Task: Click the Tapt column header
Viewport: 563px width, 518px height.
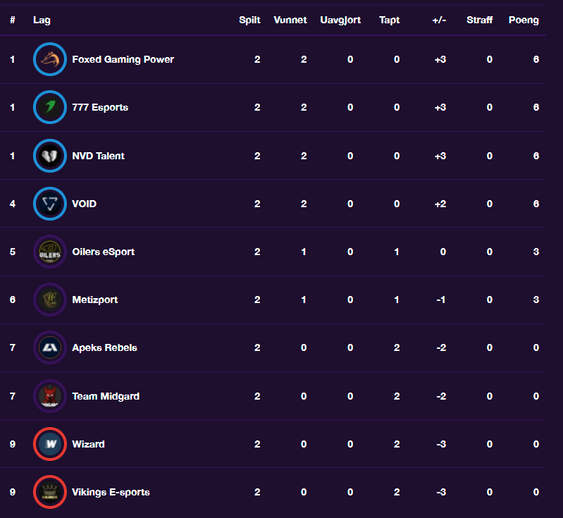Action: (389, 20)
